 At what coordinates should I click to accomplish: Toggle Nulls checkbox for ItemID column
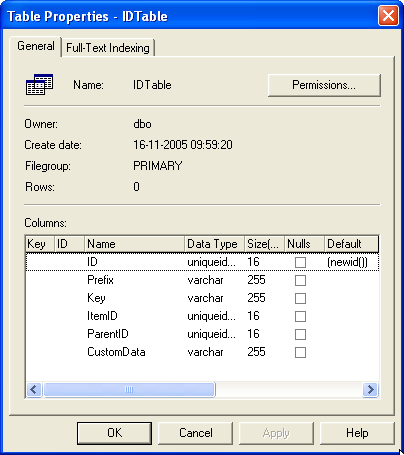coord(300,316)
